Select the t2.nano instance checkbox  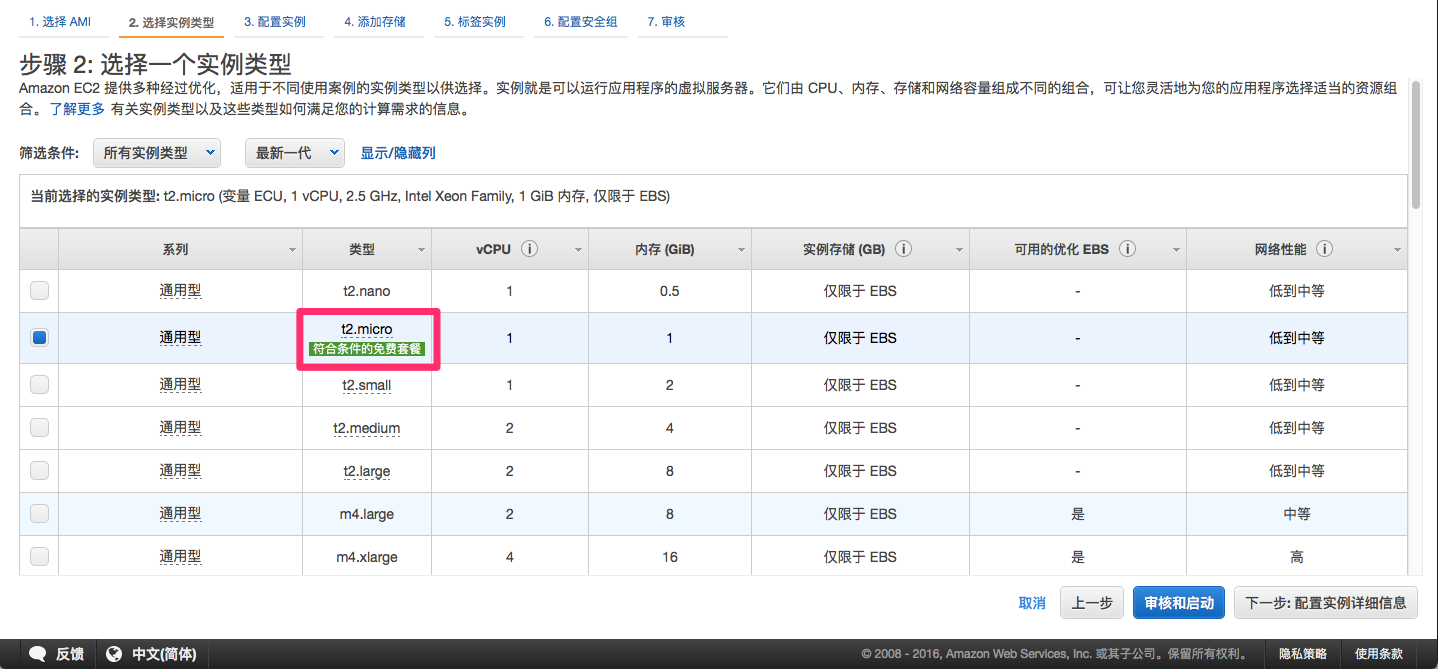[39, 291]
